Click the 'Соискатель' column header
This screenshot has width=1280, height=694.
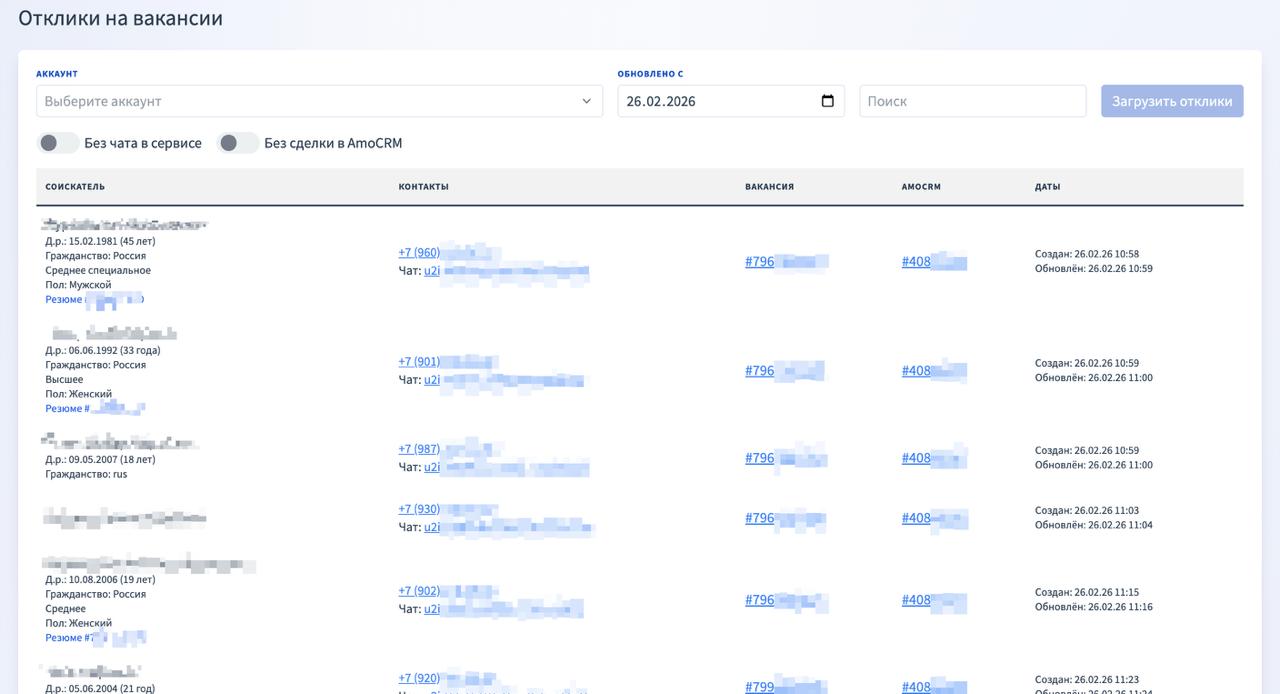point(75,187)
